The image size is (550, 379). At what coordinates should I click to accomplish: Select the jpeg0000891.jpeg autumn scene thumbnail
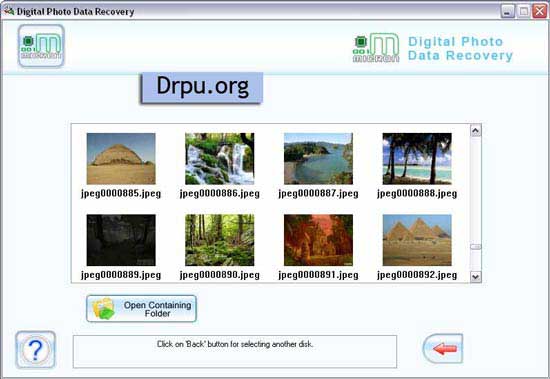tap(318, 240)
